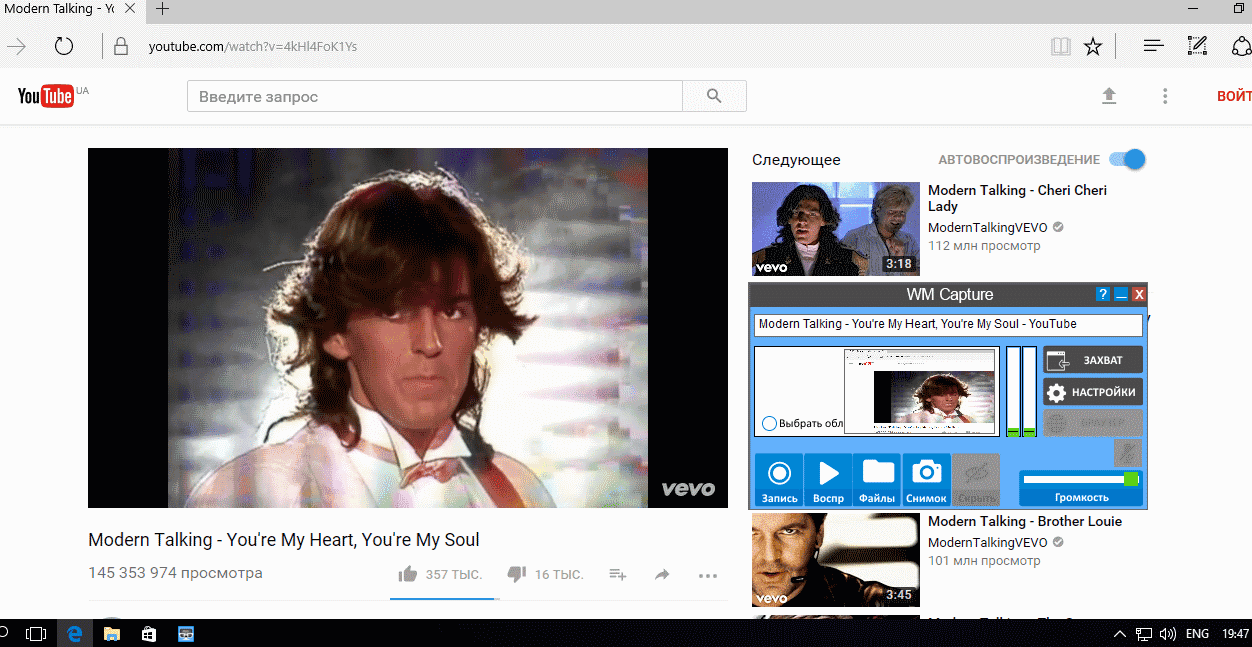This screenshot has width=1252, height=647.
Task: Click the Edge forward arrow
Action: point(17,46)
